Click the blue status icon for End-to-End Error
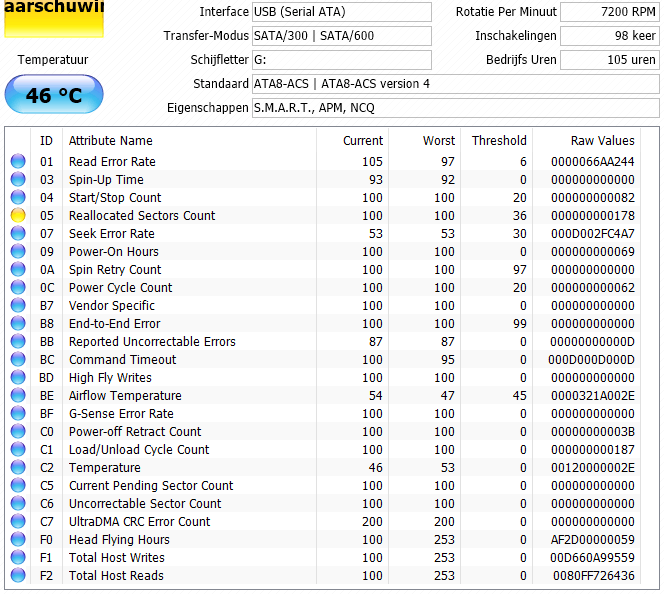This screenshot has height=594, width=664. 18,323
